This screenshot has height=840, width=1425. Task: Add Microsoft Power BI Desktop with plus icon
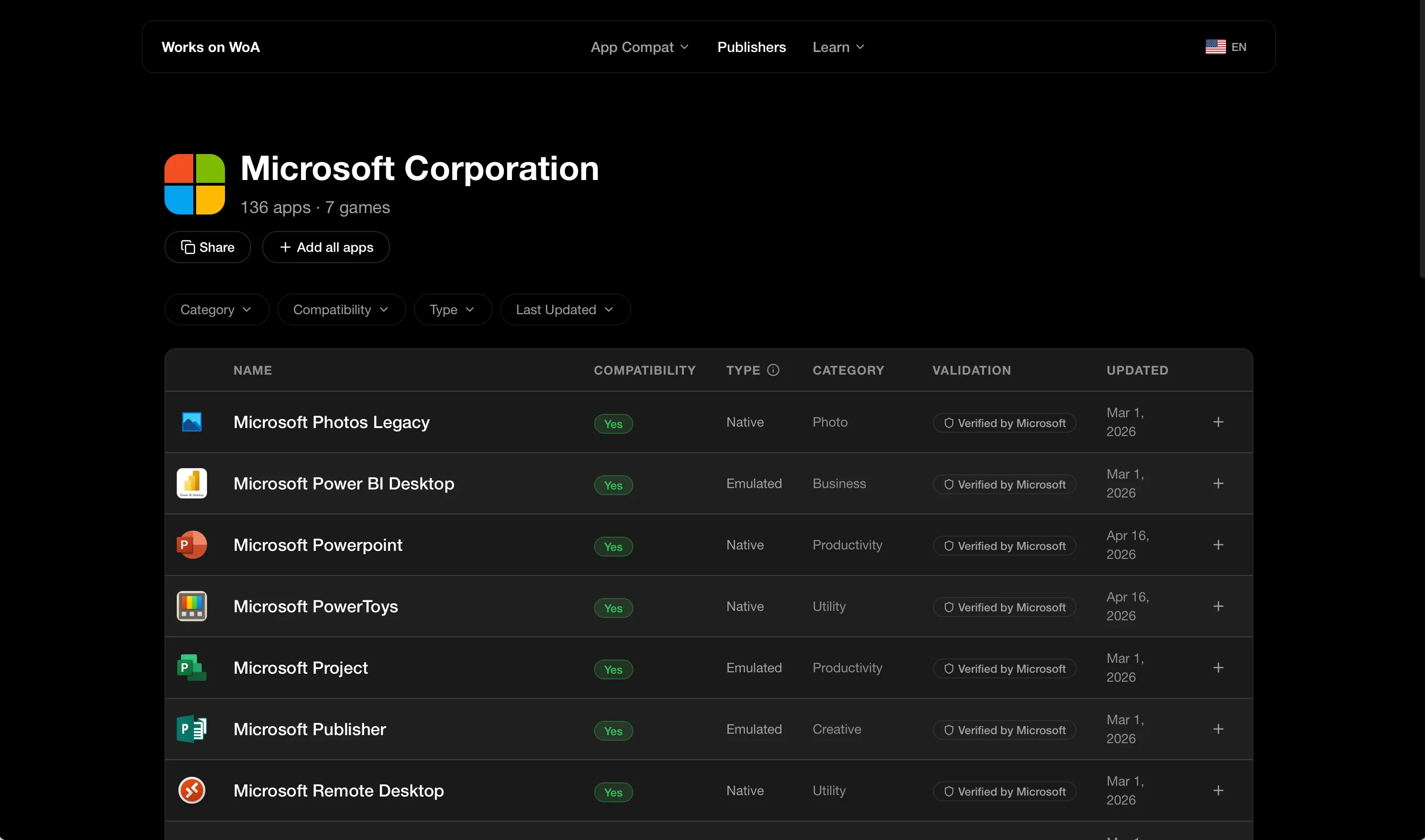[x=1218, y=483]
